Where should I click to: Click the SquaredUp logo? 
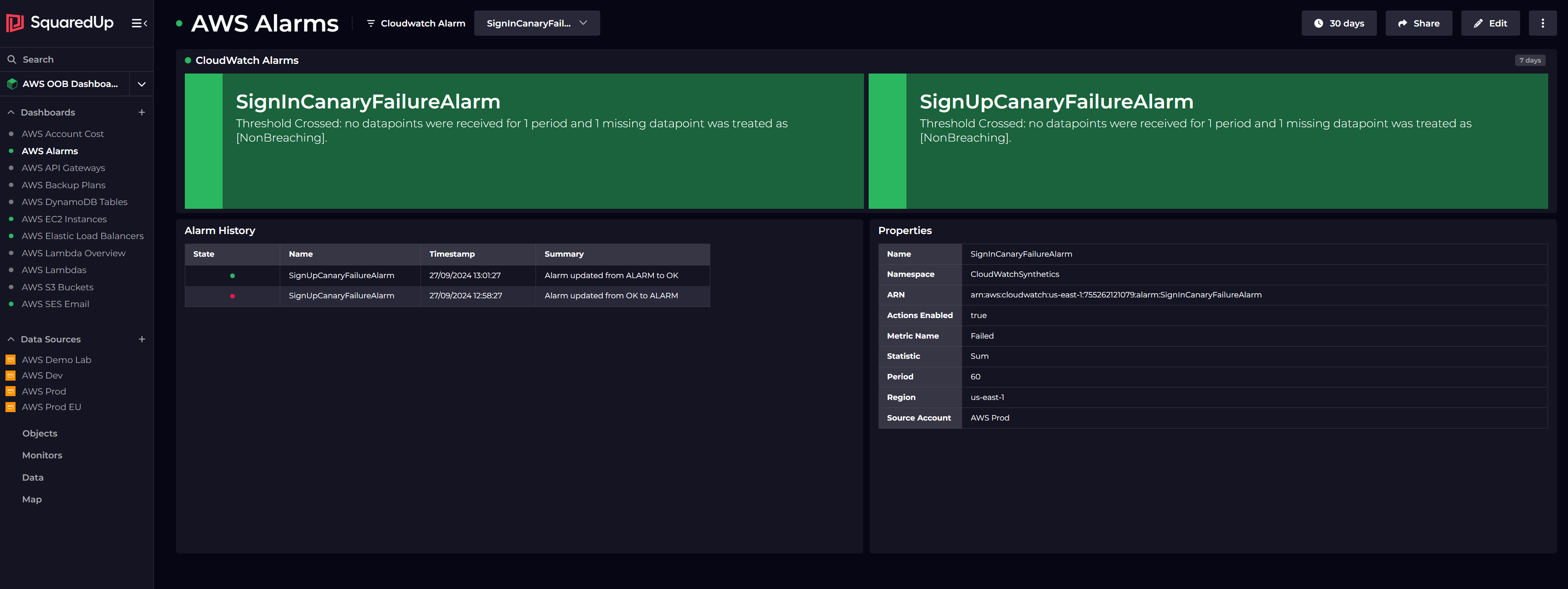tap(60, 23)
